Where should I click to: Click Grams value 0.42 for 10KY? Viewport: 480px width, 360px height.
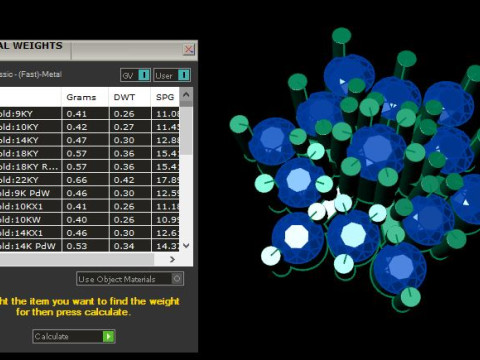[x=77, y=127]
